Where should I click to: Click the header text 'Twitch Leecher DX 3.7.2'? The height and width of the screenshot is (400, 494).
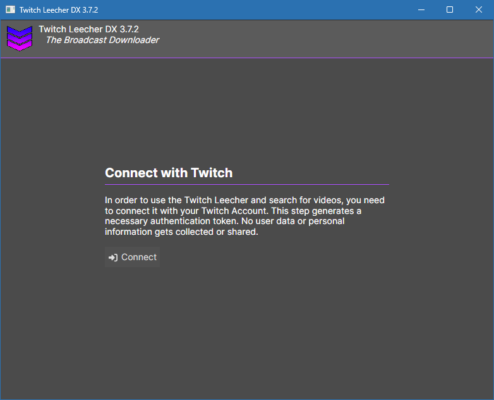click(x=89, y=29)
